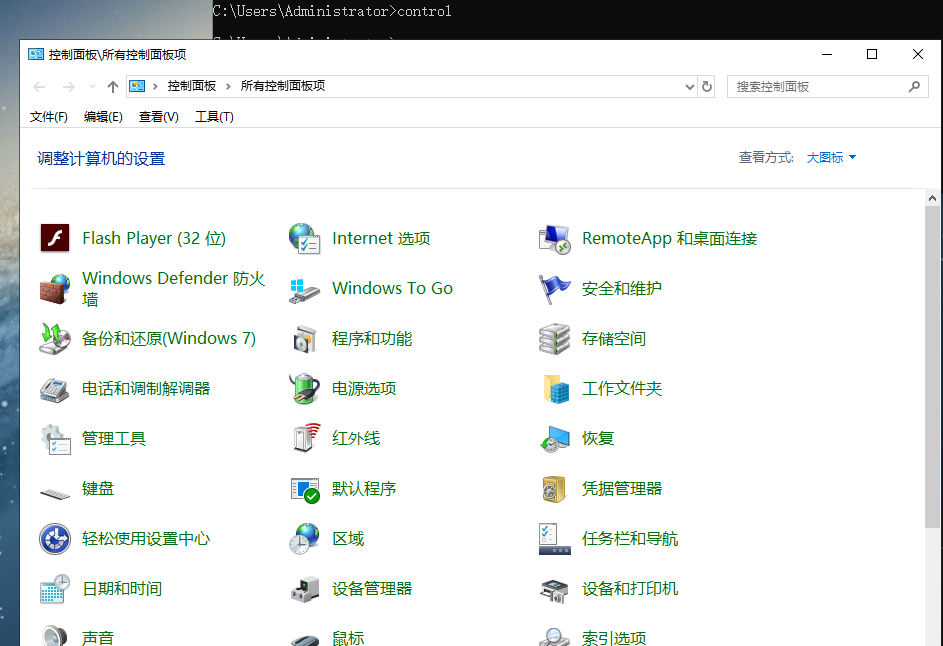Open the 备份和还原(Windows 7) icon

tap(55, 339)
